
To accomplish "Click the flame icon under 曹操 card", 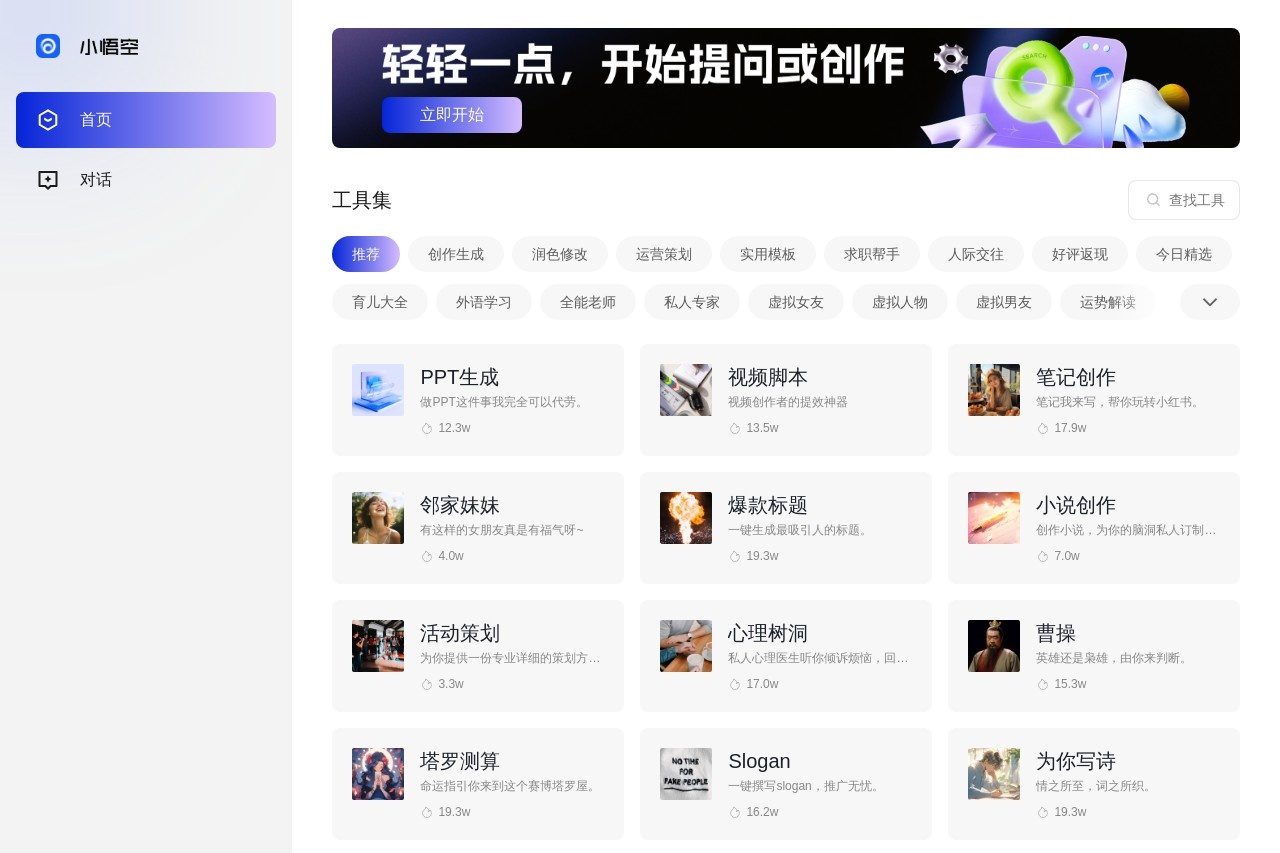I will pos(1044,684).
